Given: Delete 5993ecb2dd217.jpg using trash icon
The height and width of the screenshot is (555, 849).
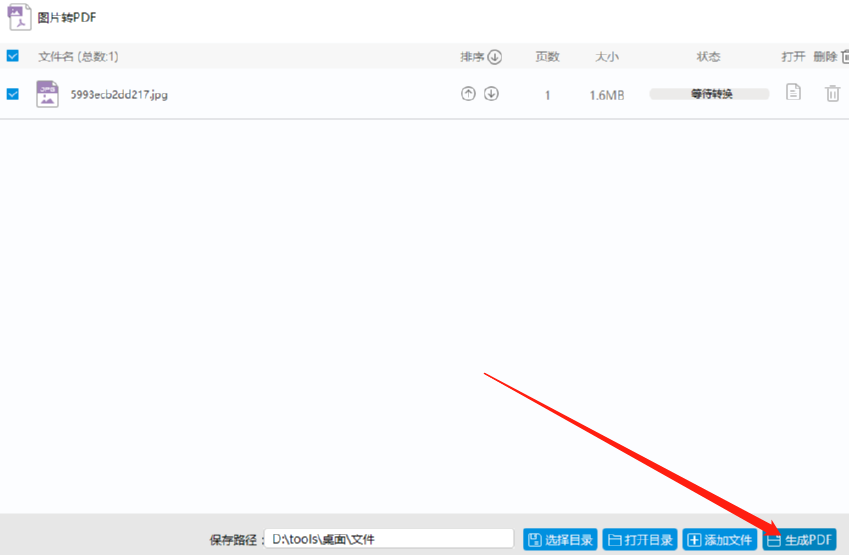Looking at the screenshot, I should [x=833, y=94].
